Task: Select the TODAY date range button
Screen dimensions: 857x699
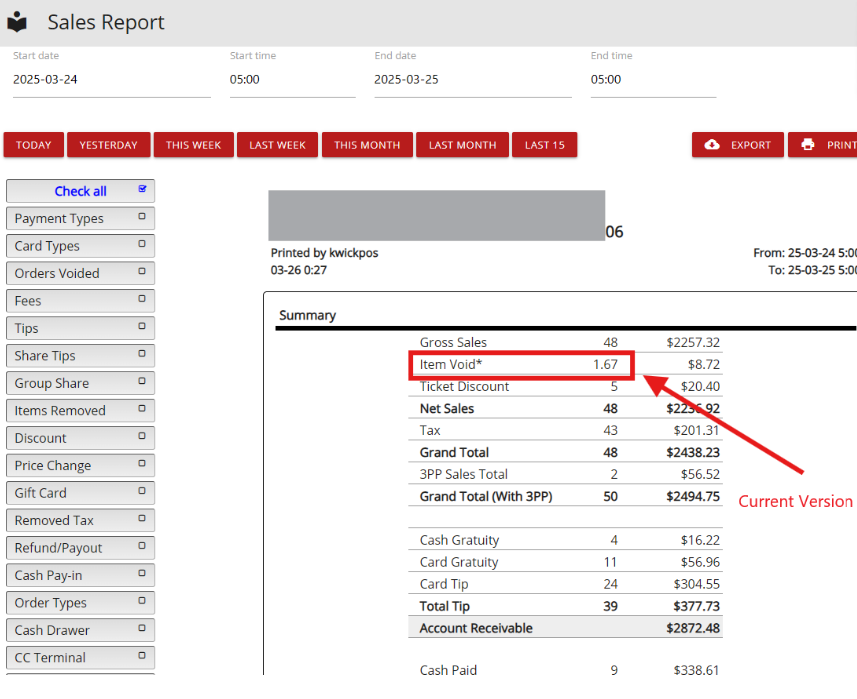Action: click(34, 145)
